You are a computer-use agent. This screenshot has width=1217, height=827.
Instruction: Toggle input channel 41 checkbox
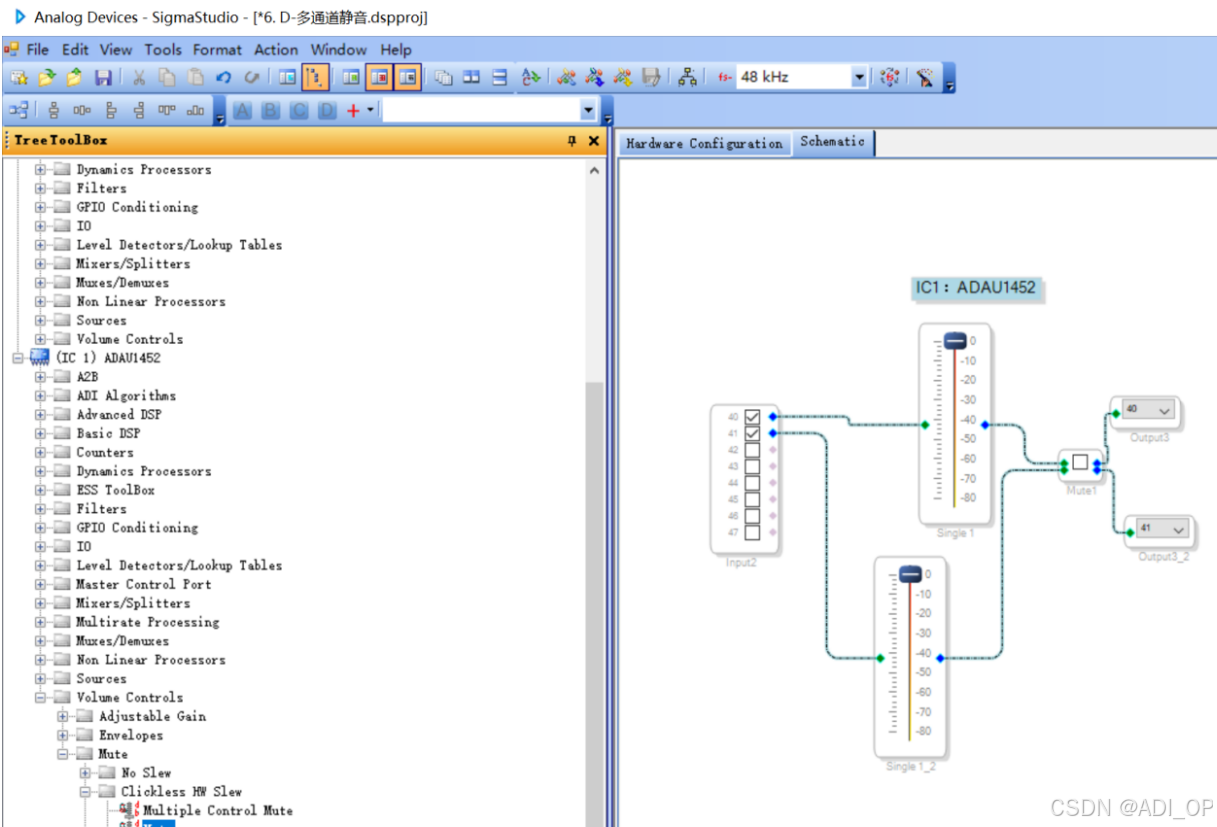(x=752, y=433)
